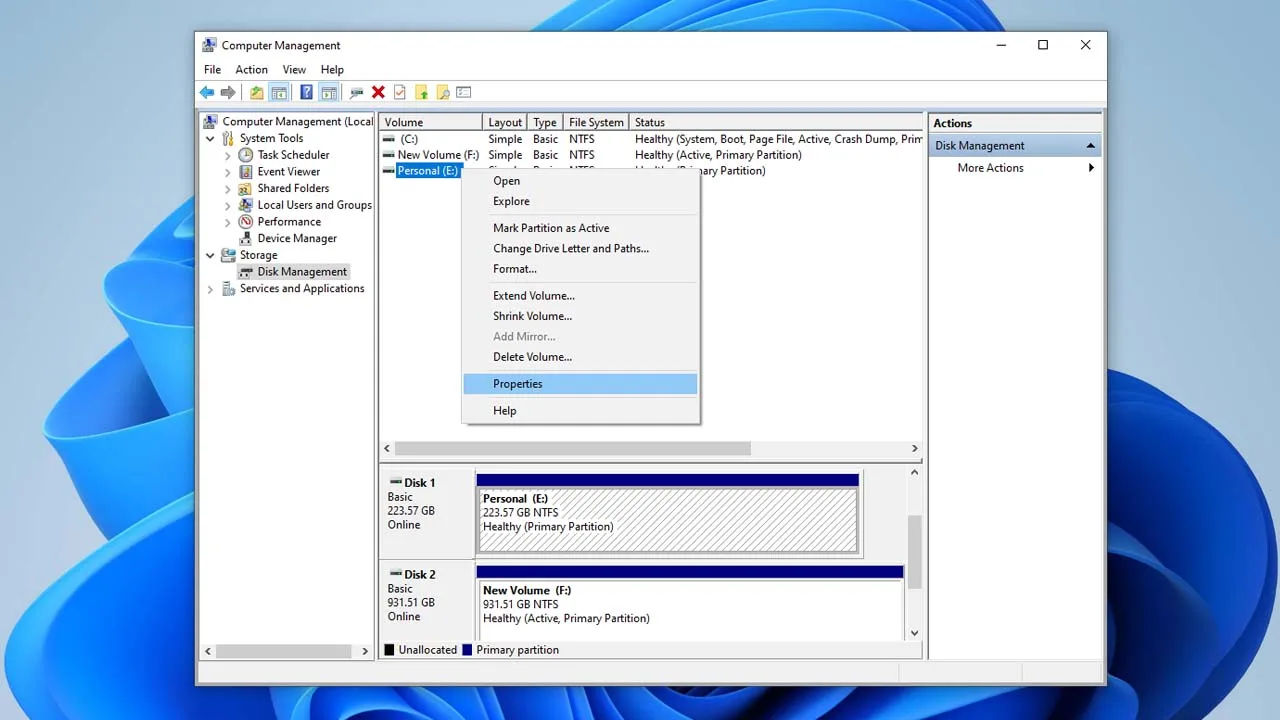Image resolution: width=1280 pixels, height=720 pixels.
Task: Sort by the Layout column header
Action: coord(505,122)
